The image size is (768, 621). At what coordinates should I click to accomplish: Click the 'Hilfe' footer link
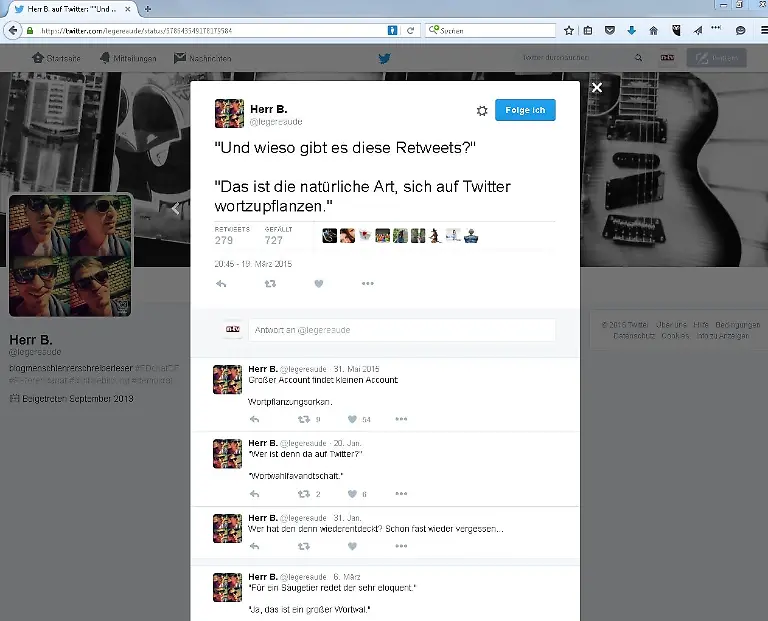(701, 325)
